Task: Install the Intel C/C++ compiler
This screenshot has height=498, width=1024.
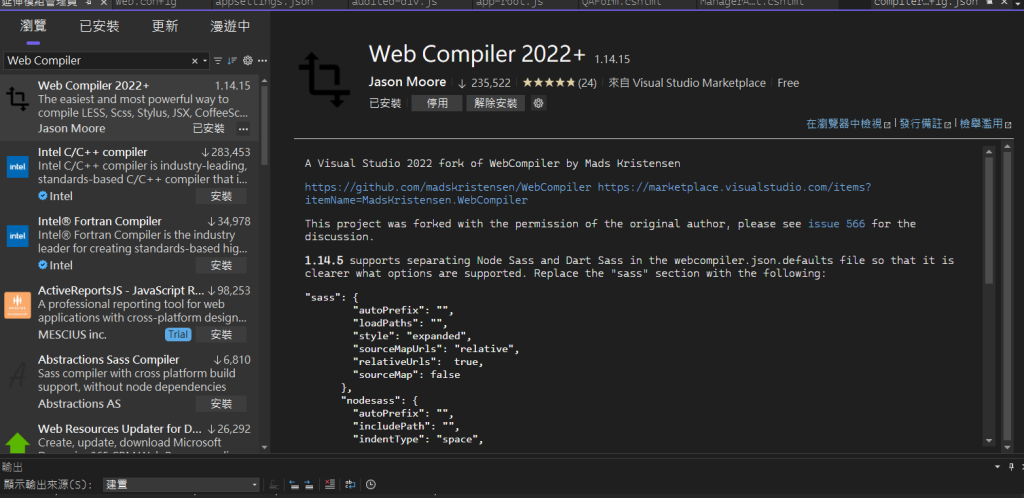Action: (221, 196)
